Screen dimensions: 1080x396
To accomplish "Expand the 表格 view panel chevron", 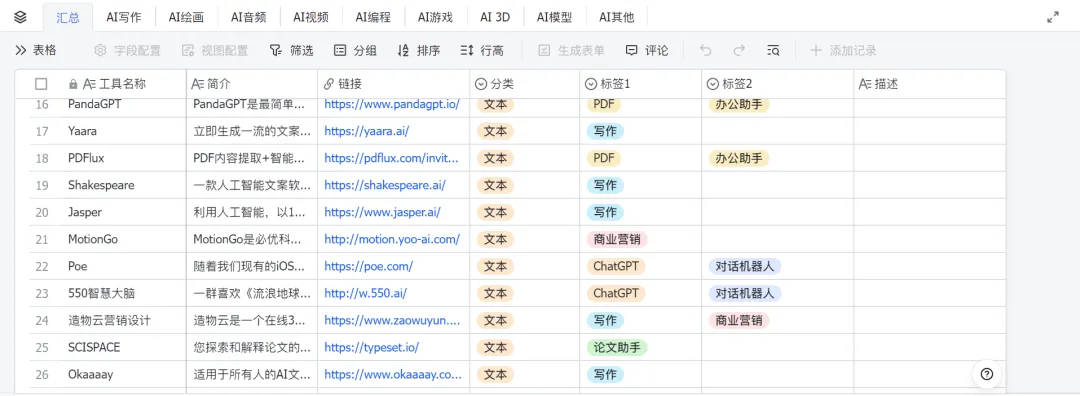I will click(21, 50).
